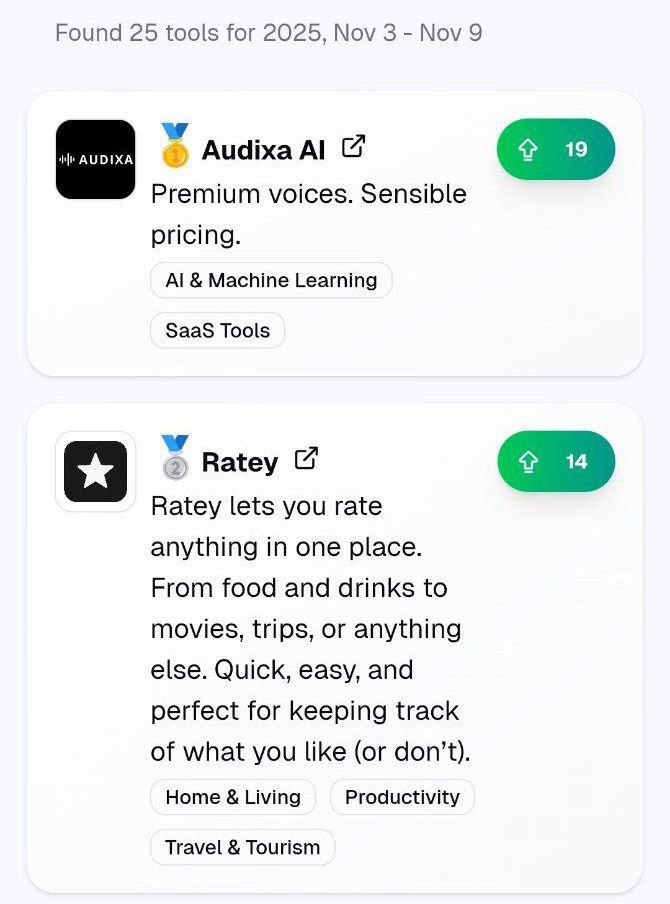Select the Travel & Tourism tag
This screenshot has height=904, width=670.
242,848
